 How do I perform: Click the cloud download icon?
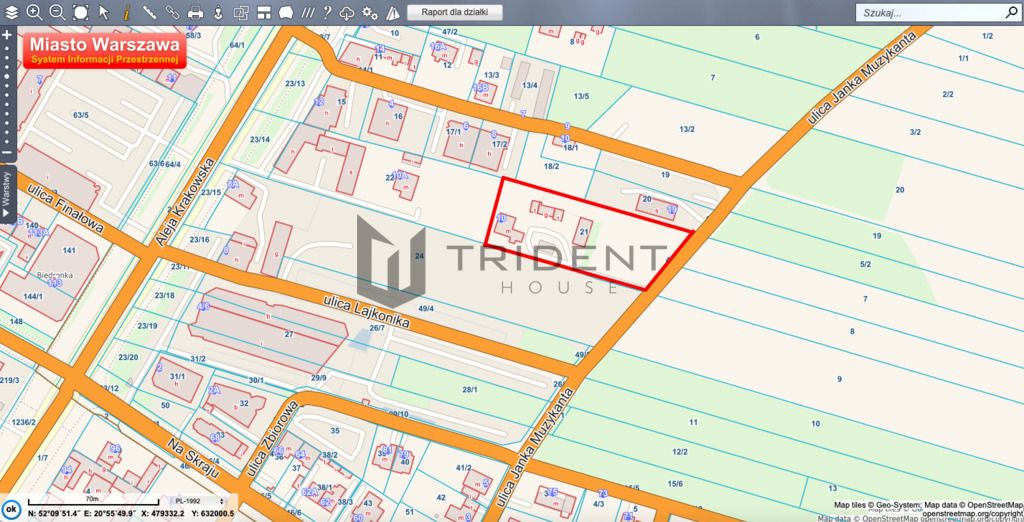pyautogui.click(x=347, y=12)
